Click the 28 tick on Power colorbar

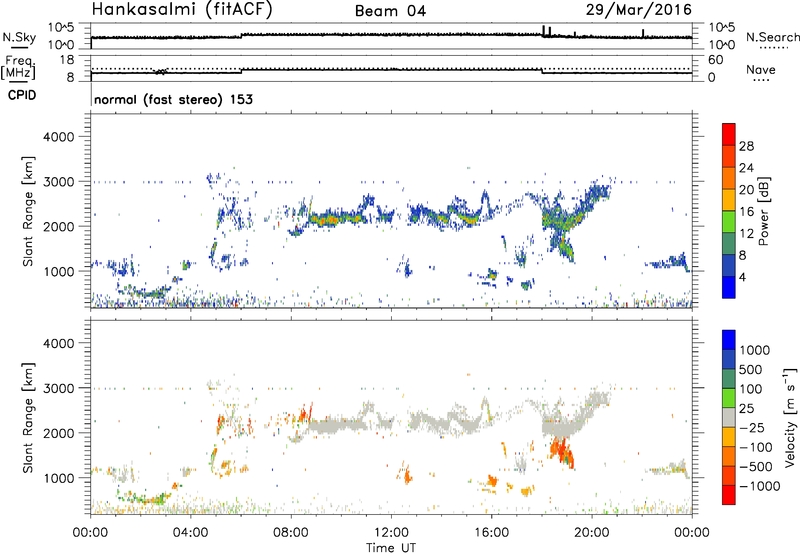746,146
